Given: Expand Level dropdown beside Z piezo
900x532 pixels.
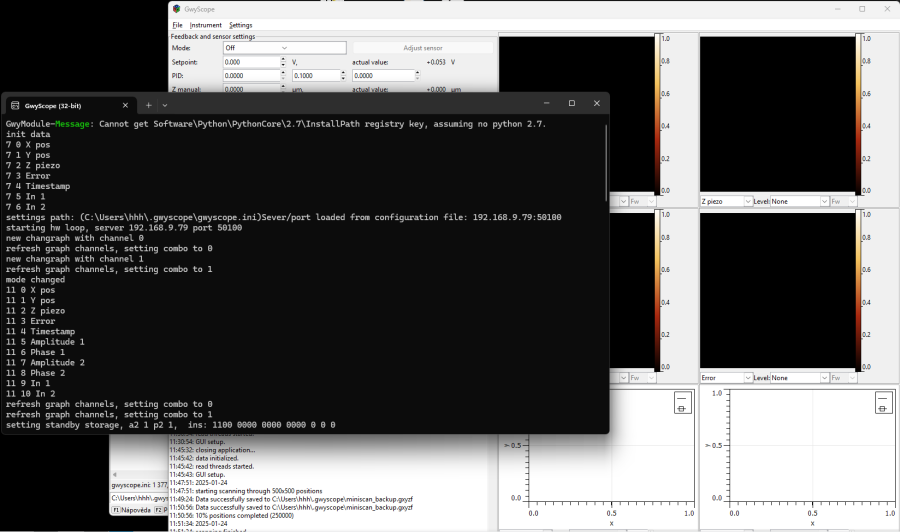Looking at the screenshot, I should point(799,201).
